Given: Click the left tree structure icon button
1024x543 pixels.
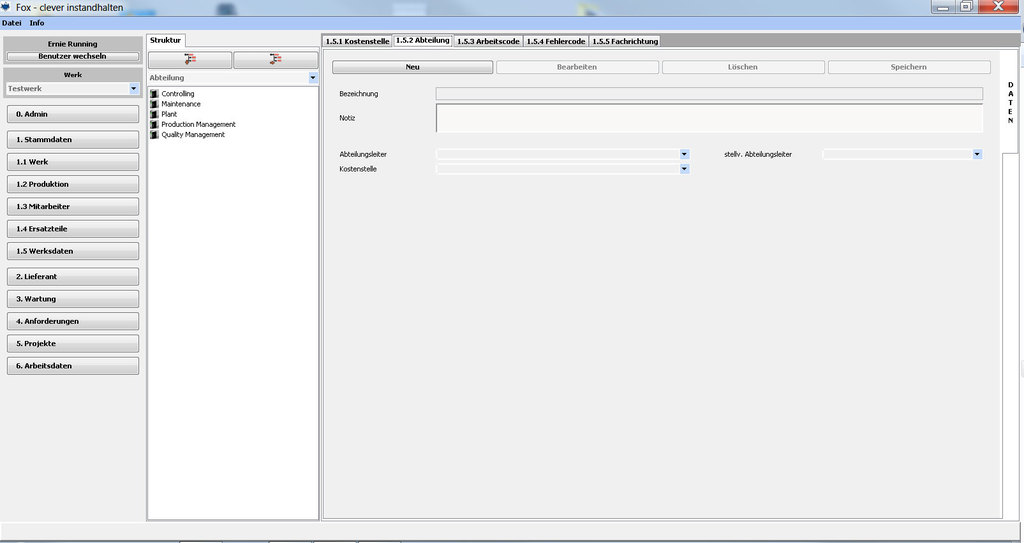Looking at the screenshot, I should point(190,60).
